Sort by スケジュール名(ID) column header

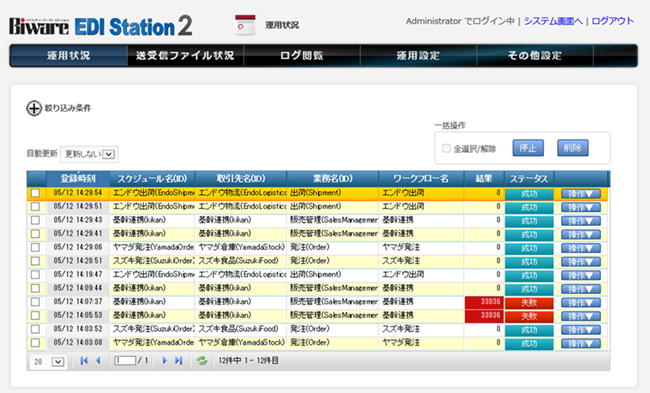[x=152, y=179]
